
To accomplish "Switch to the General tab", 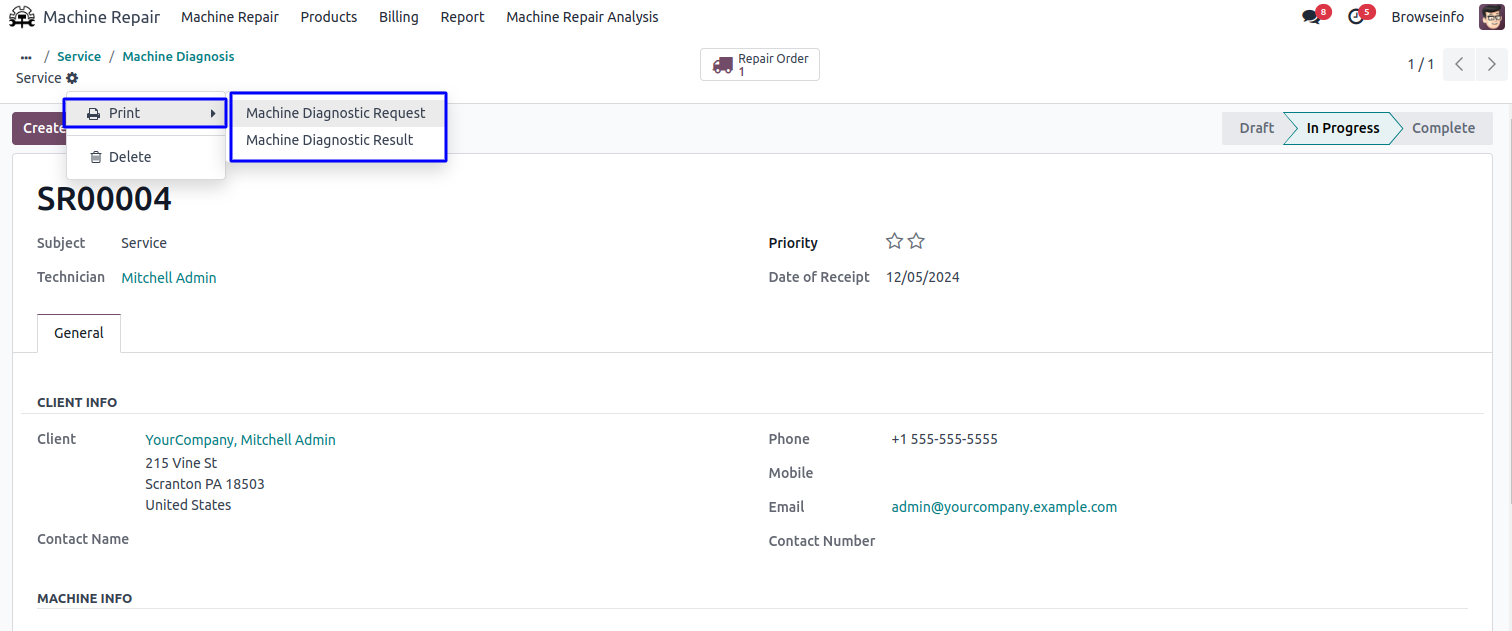I will (x=79, y=333).
